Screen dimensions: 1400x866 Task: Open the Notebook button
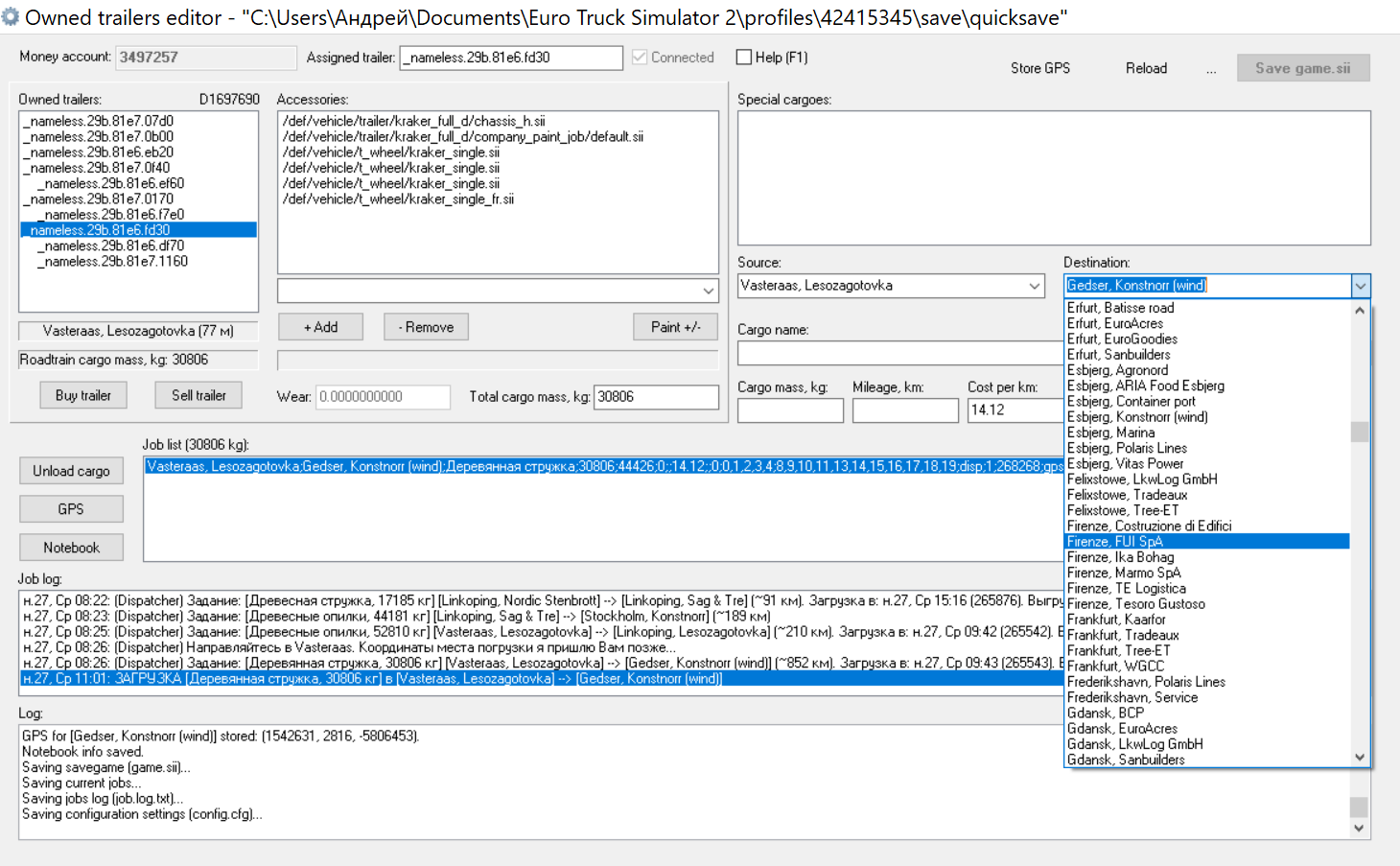pyautogui.click(x=71, y=548)
